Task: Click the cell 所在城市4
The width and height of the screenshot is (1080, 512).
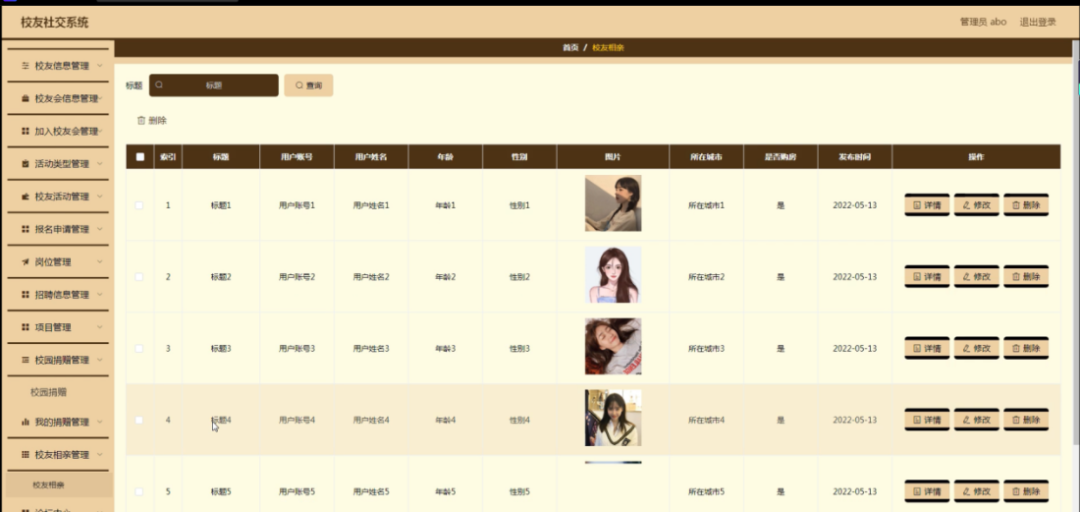Action: (x=706, y=420)
